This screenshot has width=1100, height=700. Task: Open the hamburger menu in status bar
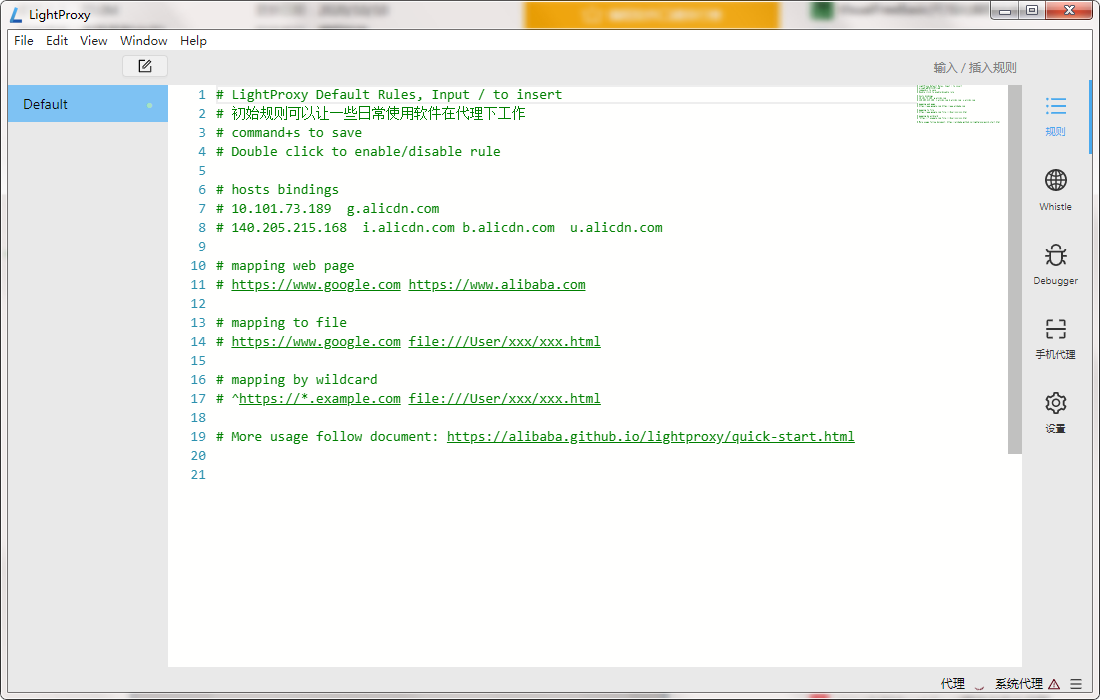coord(1076,685)
